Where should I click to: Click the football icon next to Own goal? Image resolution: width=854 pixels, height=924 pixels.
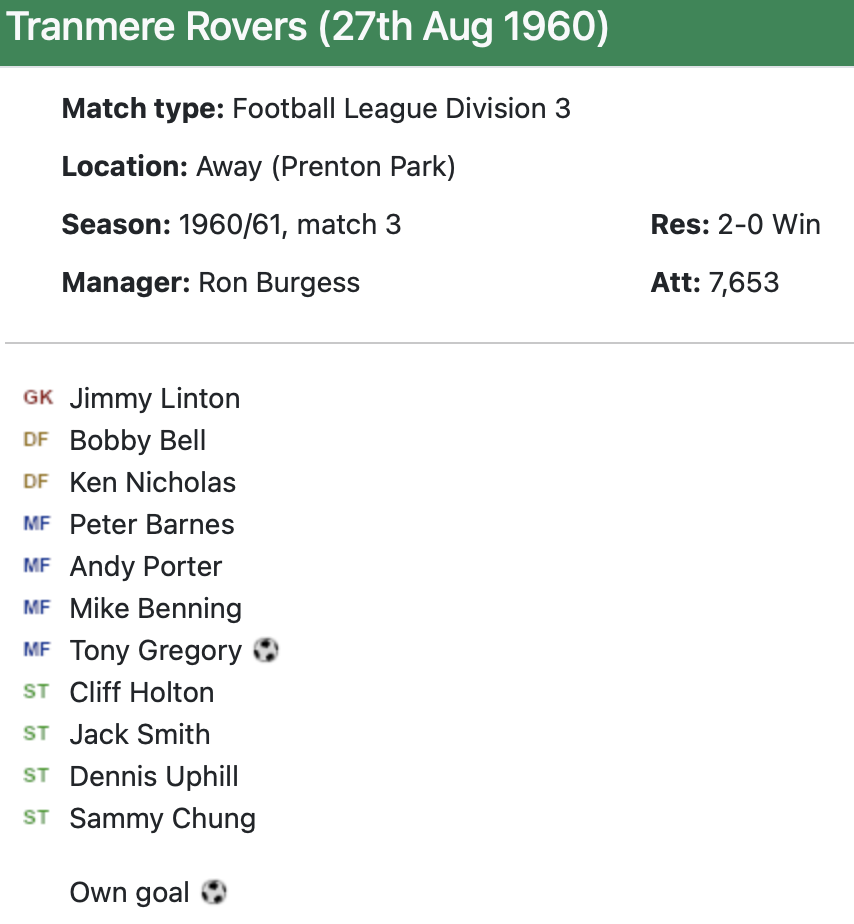point(214,892)
